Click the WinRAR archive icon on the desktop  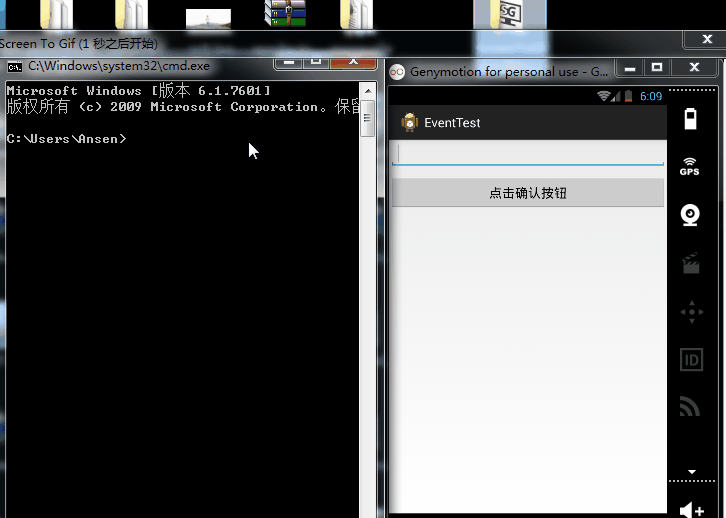[x=285, y=13]
